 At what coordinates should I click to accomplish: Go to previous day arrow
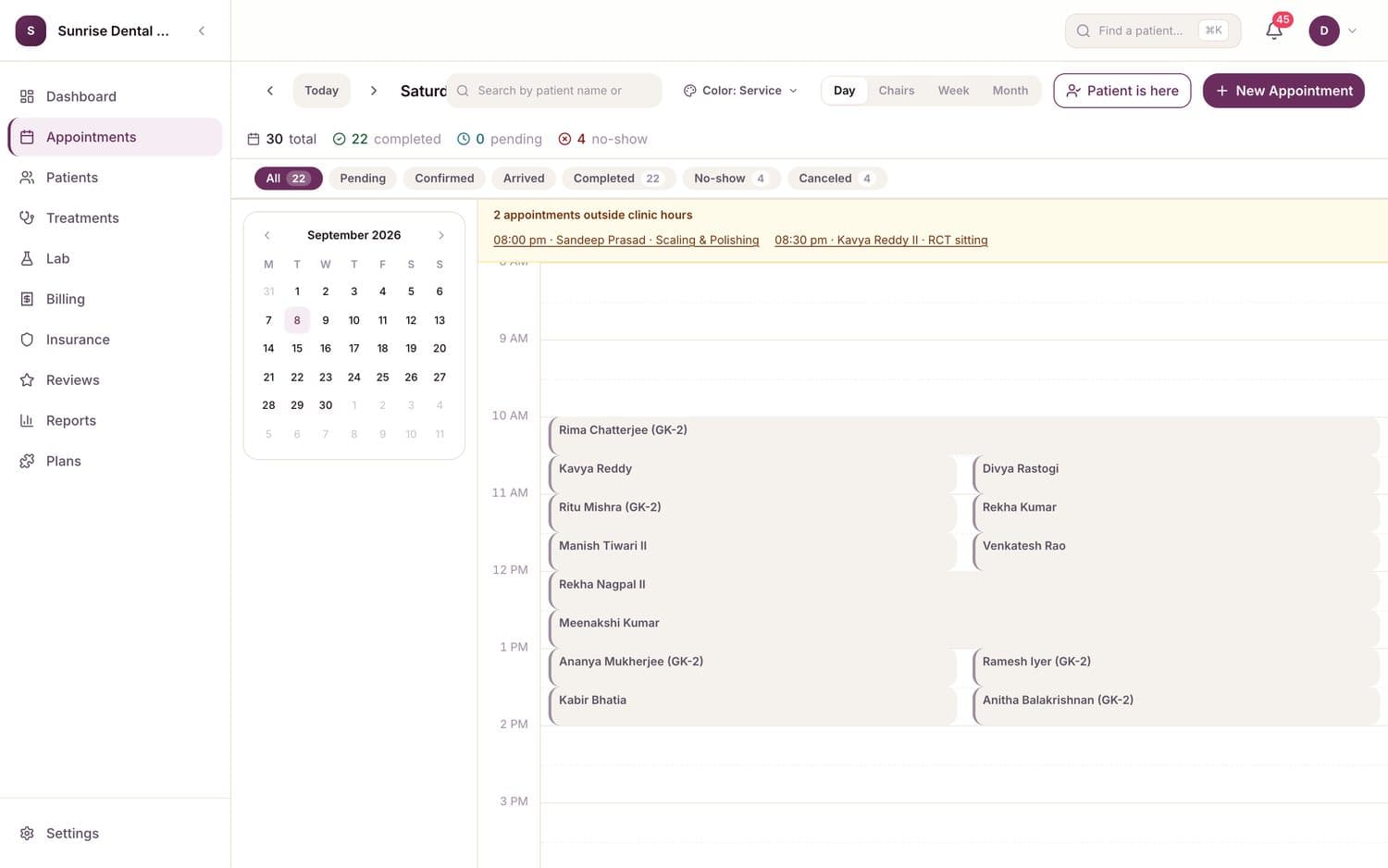click(270, 91)
